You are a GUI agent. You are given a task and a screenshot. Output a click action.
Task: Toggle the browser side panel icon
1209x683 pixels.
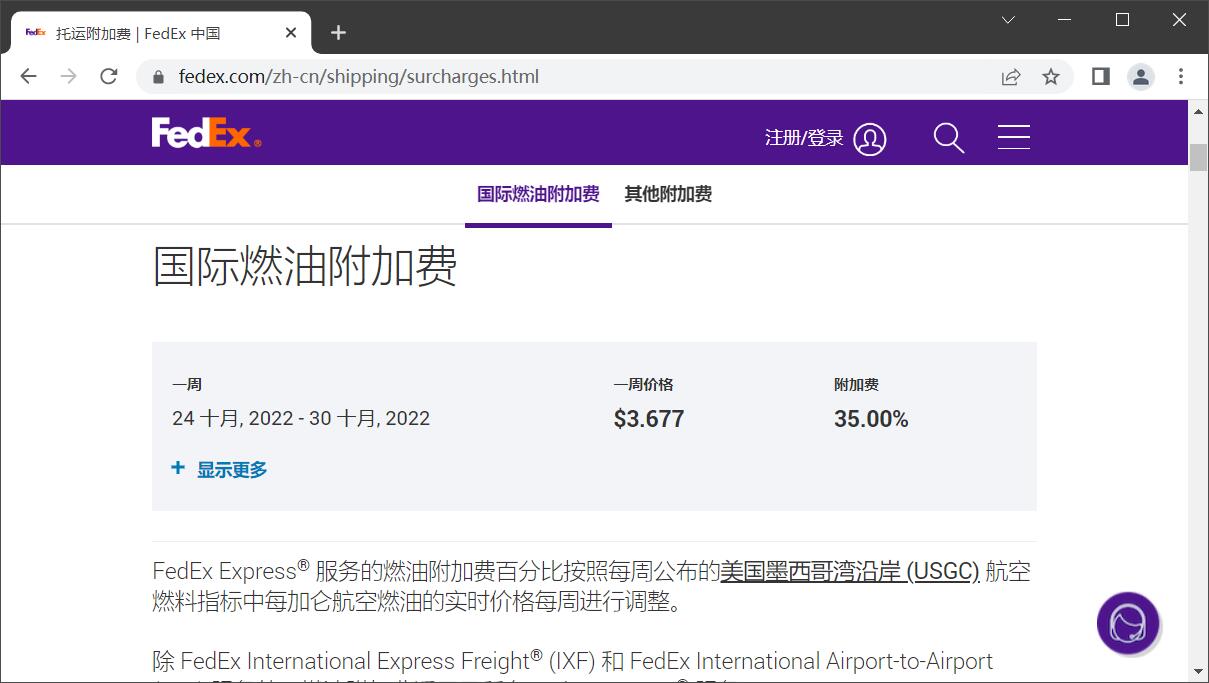click(1101, 77)
